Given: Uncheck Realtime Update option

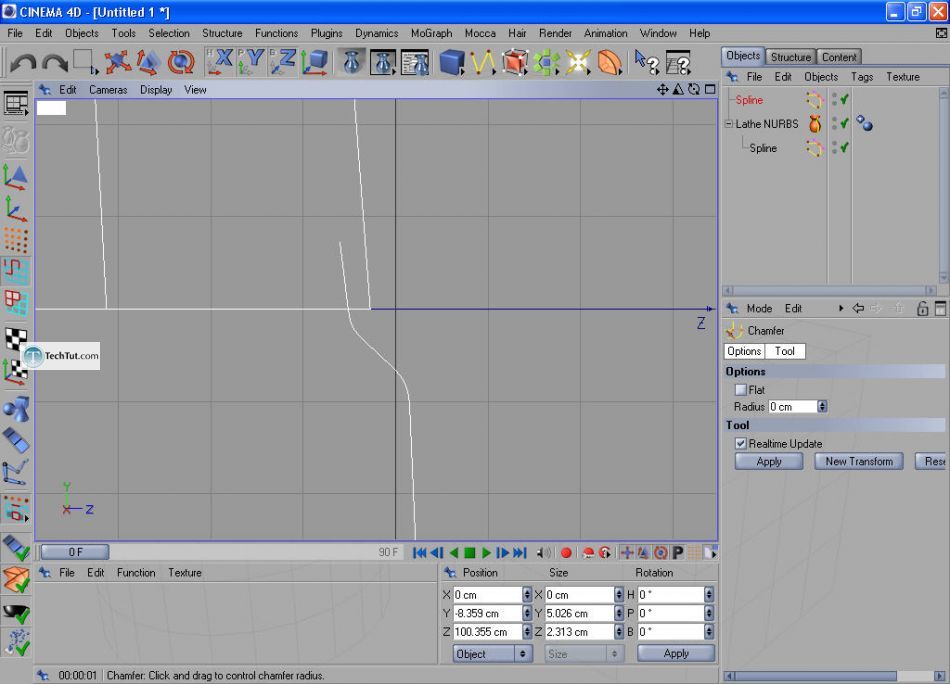Looking at the screenshot, I should click(741, 444).
